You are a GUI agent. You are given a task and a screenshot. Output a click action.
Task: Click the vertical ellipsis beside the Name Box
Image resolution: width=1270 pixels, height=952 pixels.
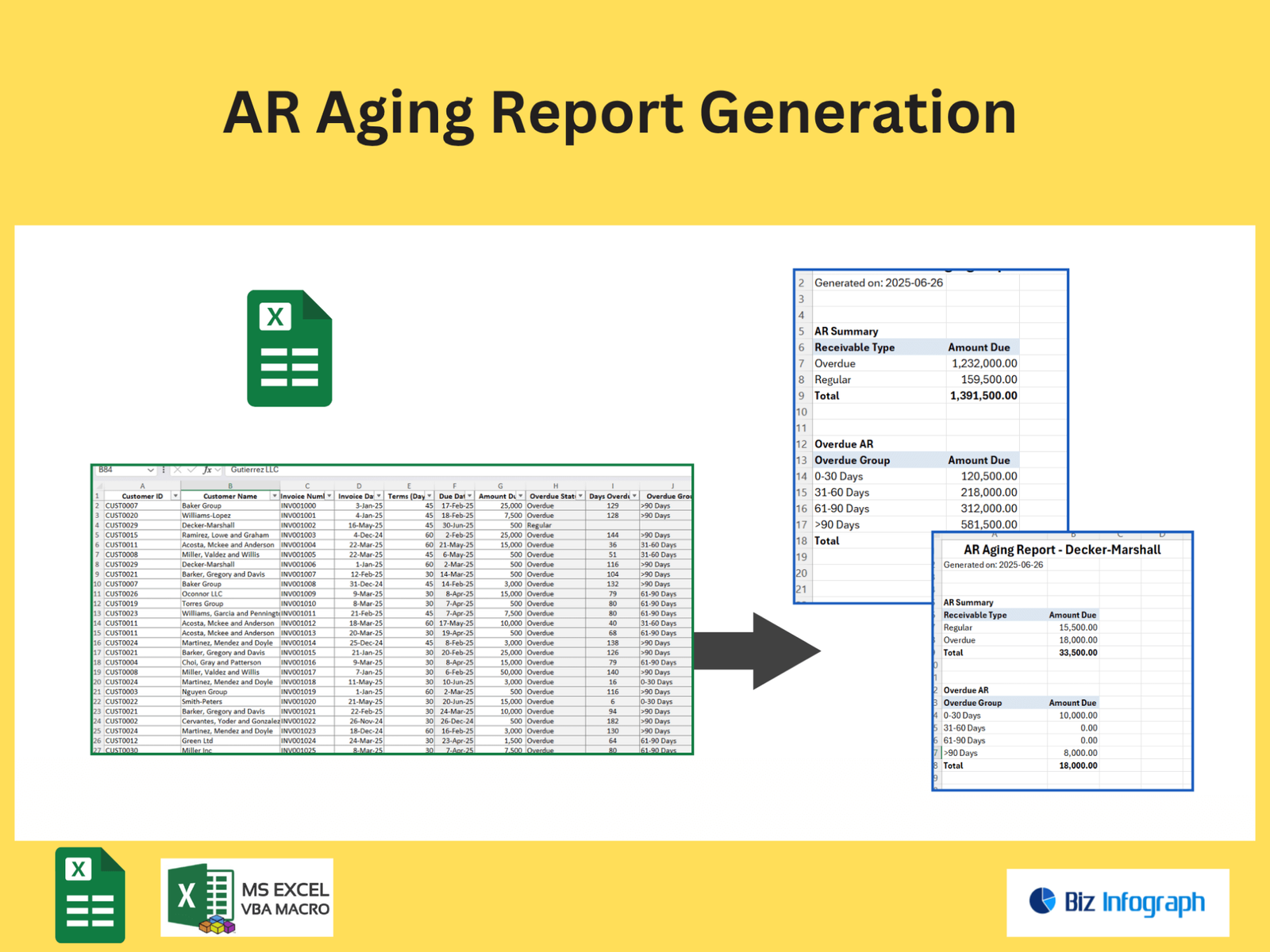tap(164, 469)
